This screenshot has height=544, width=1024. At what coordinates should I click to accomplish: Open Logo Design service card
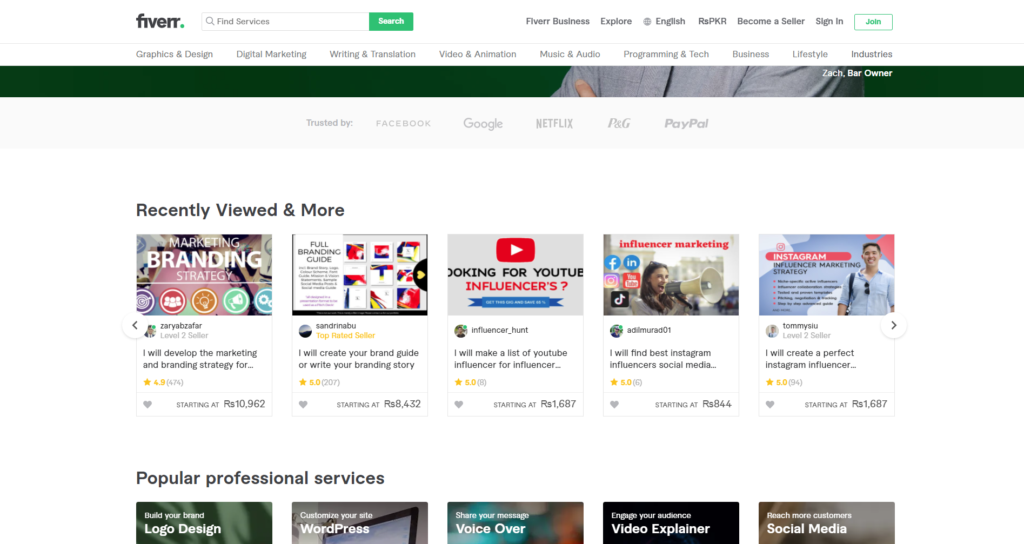(x=204, y=522)
